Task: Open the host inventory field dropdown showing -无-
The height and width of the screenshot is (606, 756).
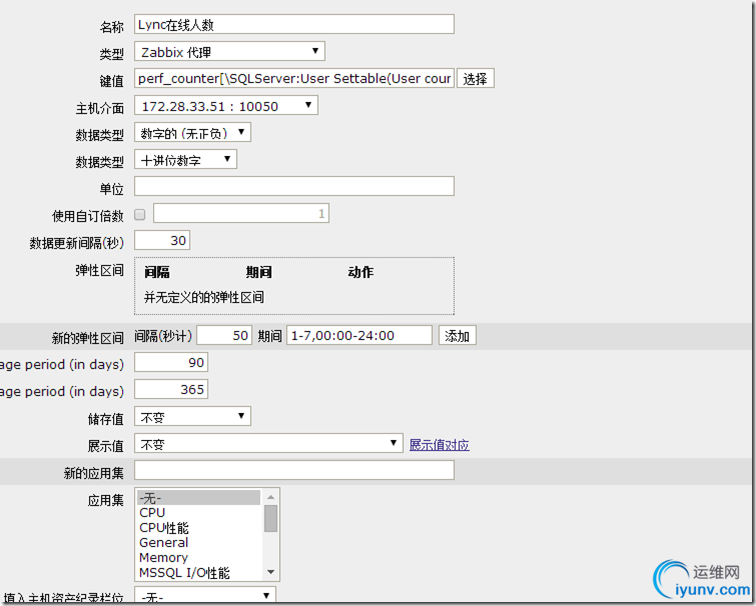Action: [x=205, y=596]
